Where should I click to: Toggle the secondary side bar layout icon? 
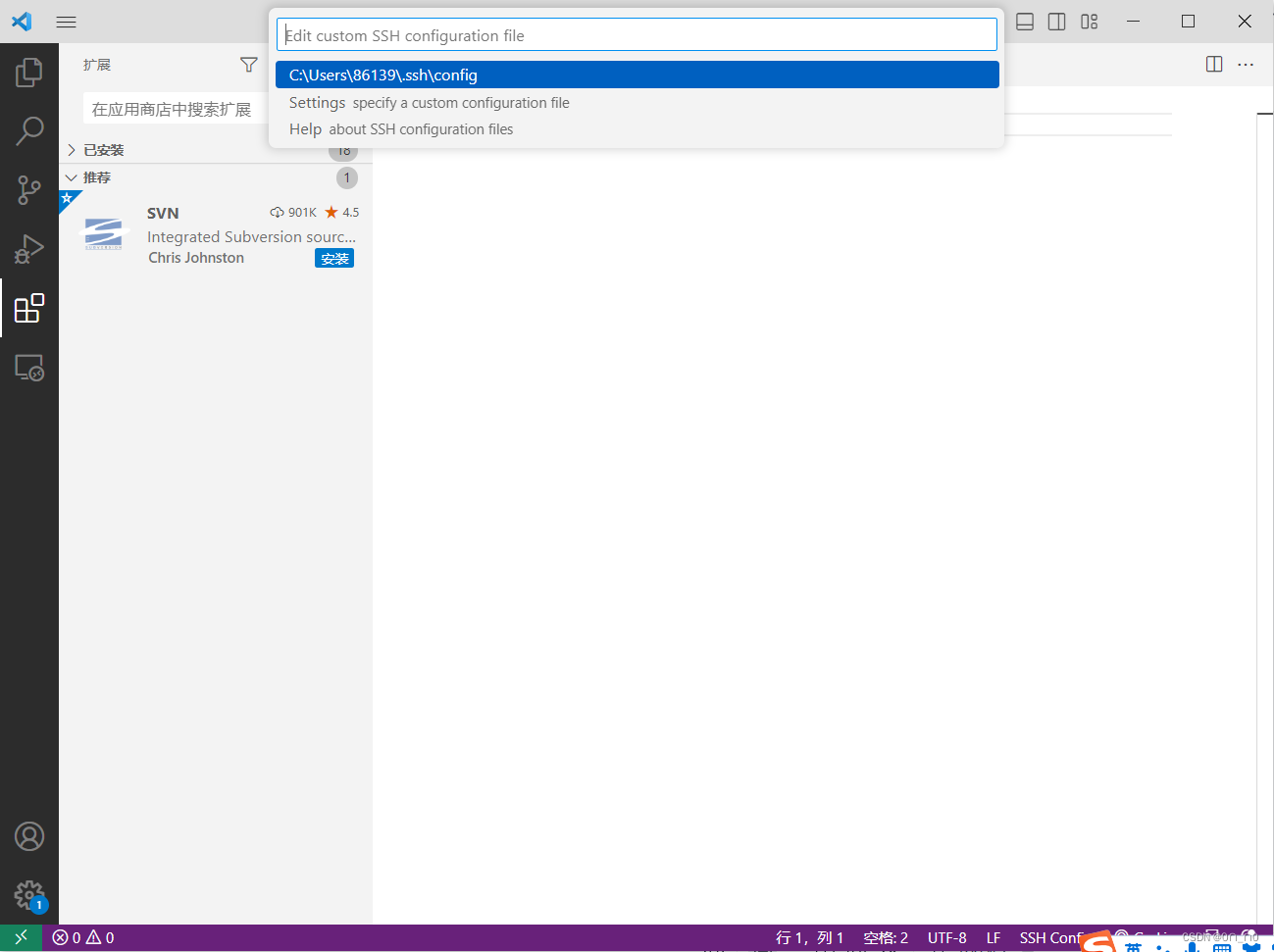pos(1057,22)
